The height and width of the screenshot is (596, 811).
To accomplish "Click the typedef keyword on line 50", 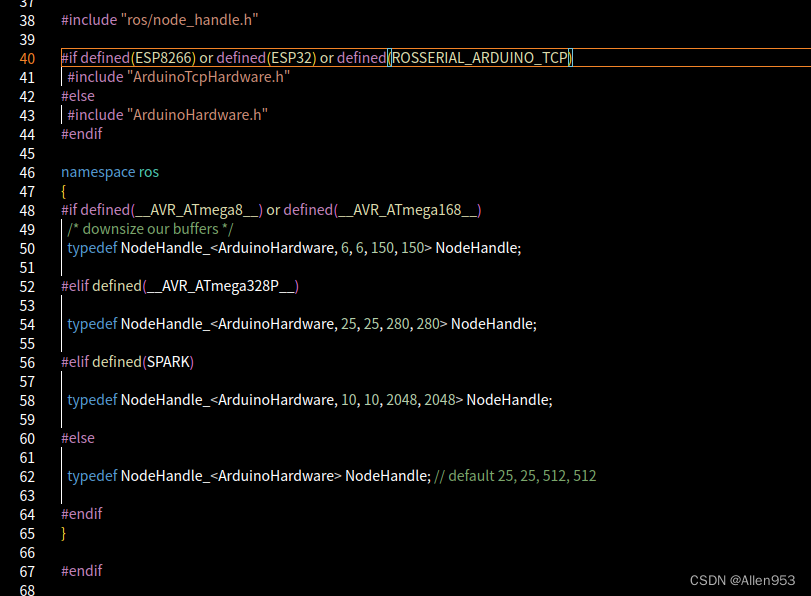I will pos(90,247).
